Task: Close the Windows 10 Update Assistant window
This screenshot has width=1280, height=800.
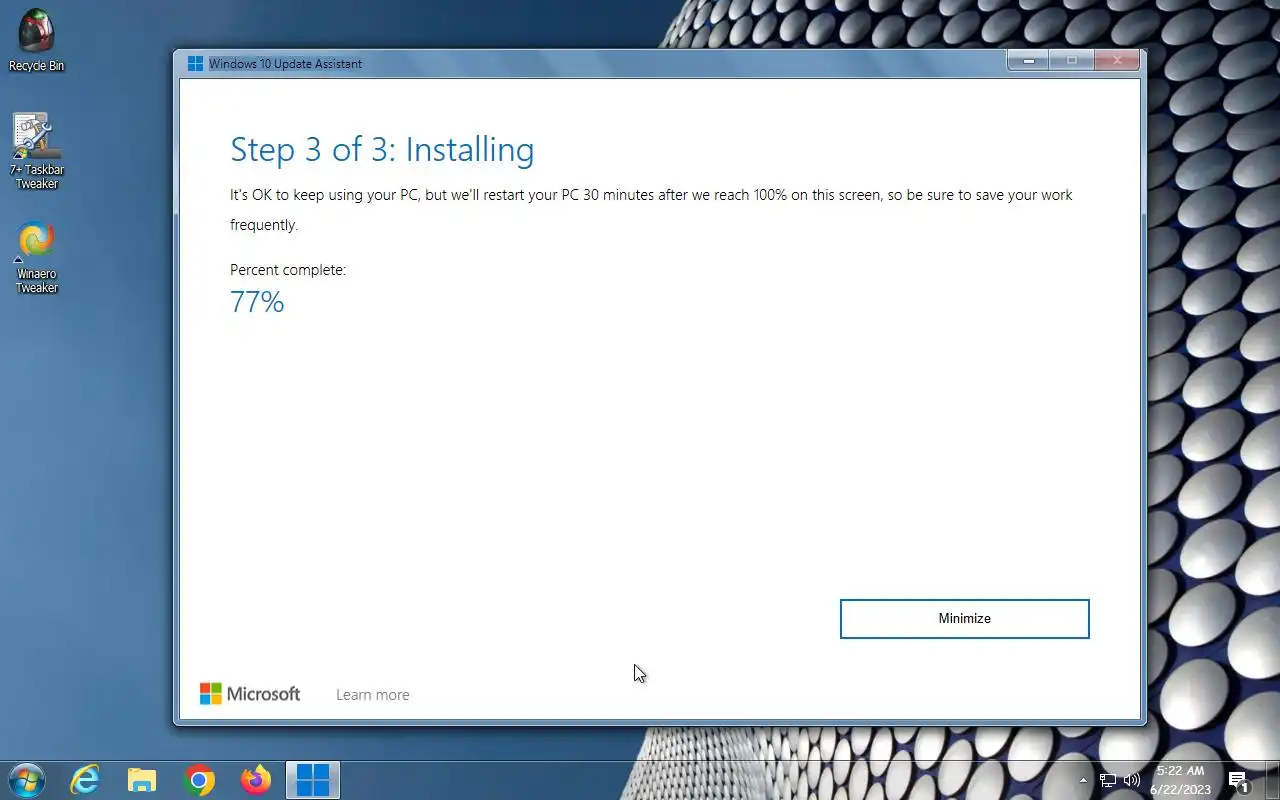Action: [1116, 61]
